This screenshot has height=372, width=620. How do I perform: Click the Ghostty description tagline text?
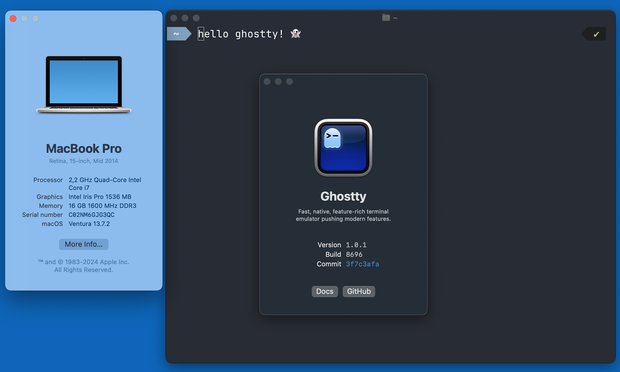coord(343,215)
